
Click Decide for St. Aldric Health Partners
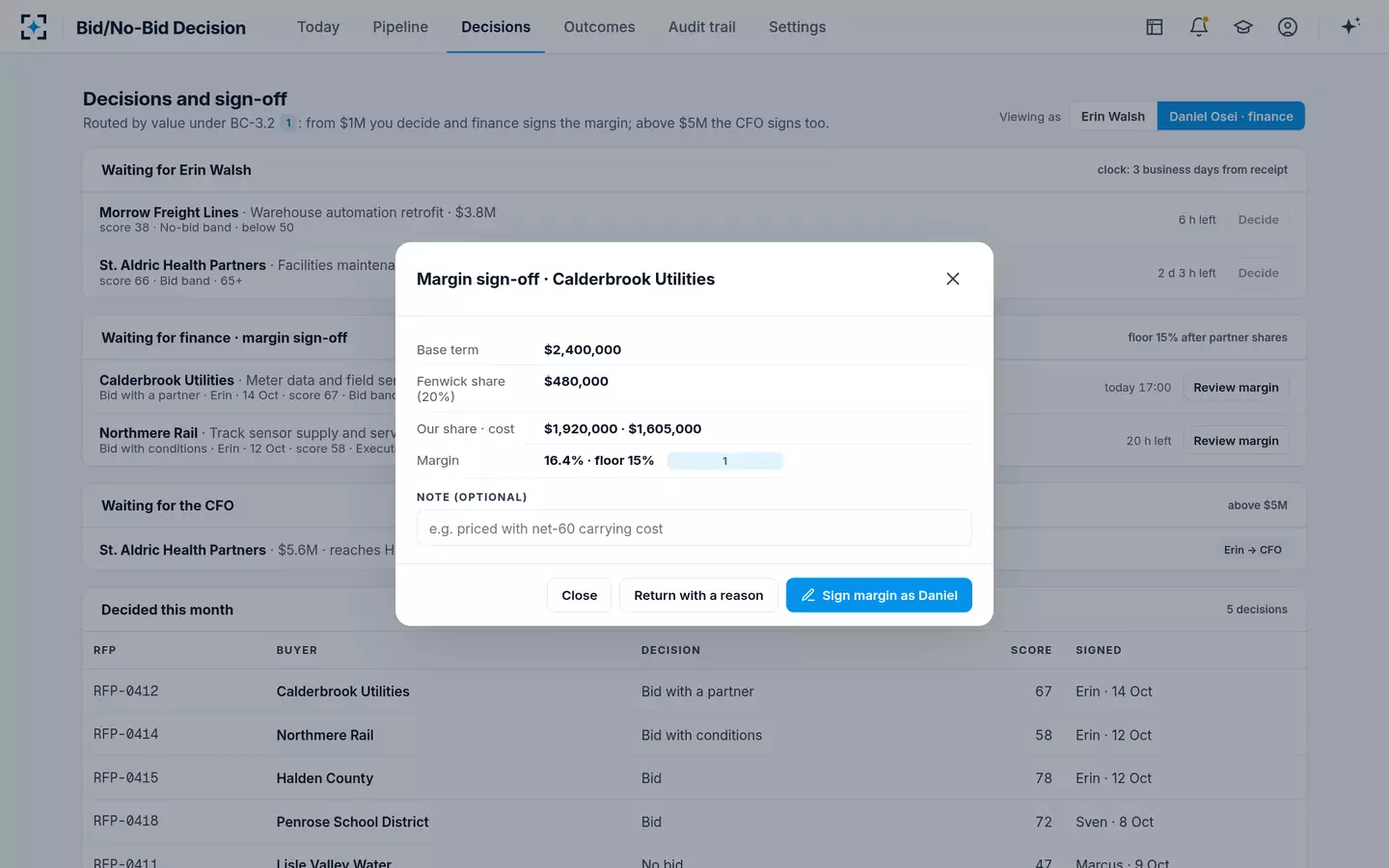tap(1258, 273)
